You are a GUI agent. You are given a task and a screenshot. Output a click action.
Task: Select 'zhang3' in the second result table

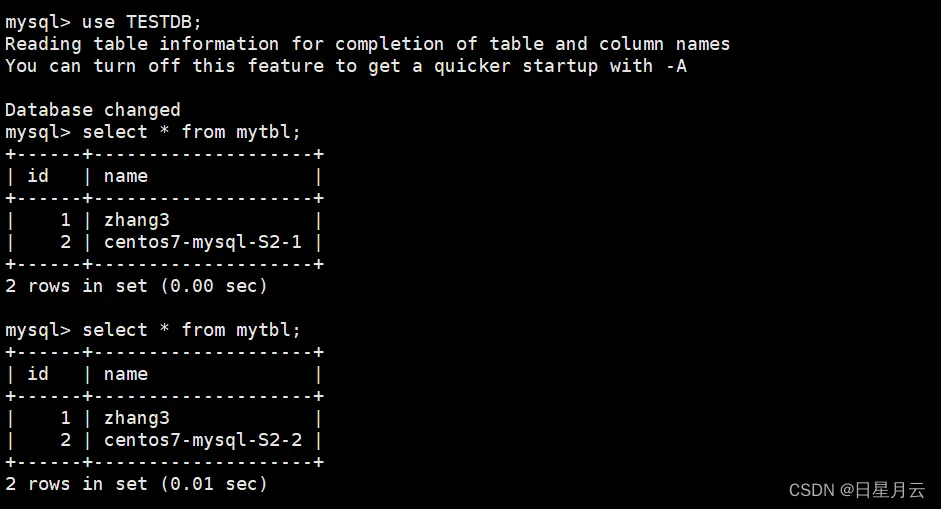pyautogui.click(x=137, y=418)
